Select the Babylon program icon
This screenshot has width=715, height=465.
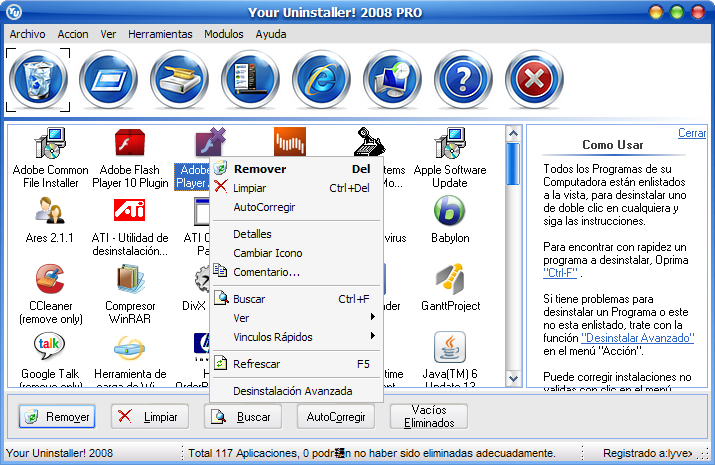click(448, 211)
